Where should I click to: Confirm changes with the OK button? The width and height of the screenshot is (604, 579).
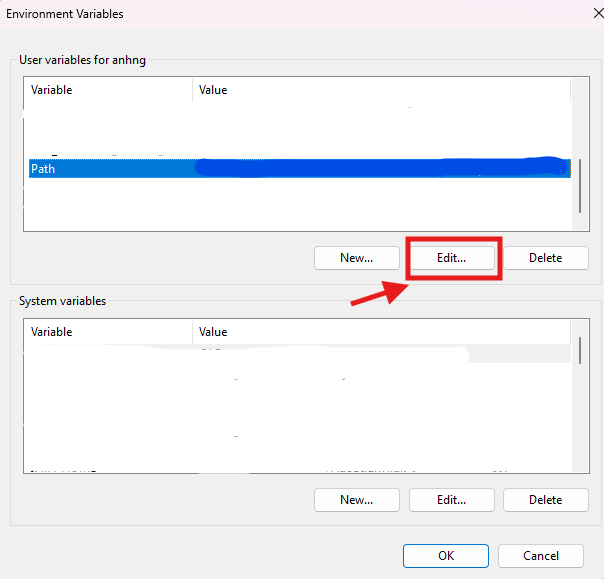445,555
